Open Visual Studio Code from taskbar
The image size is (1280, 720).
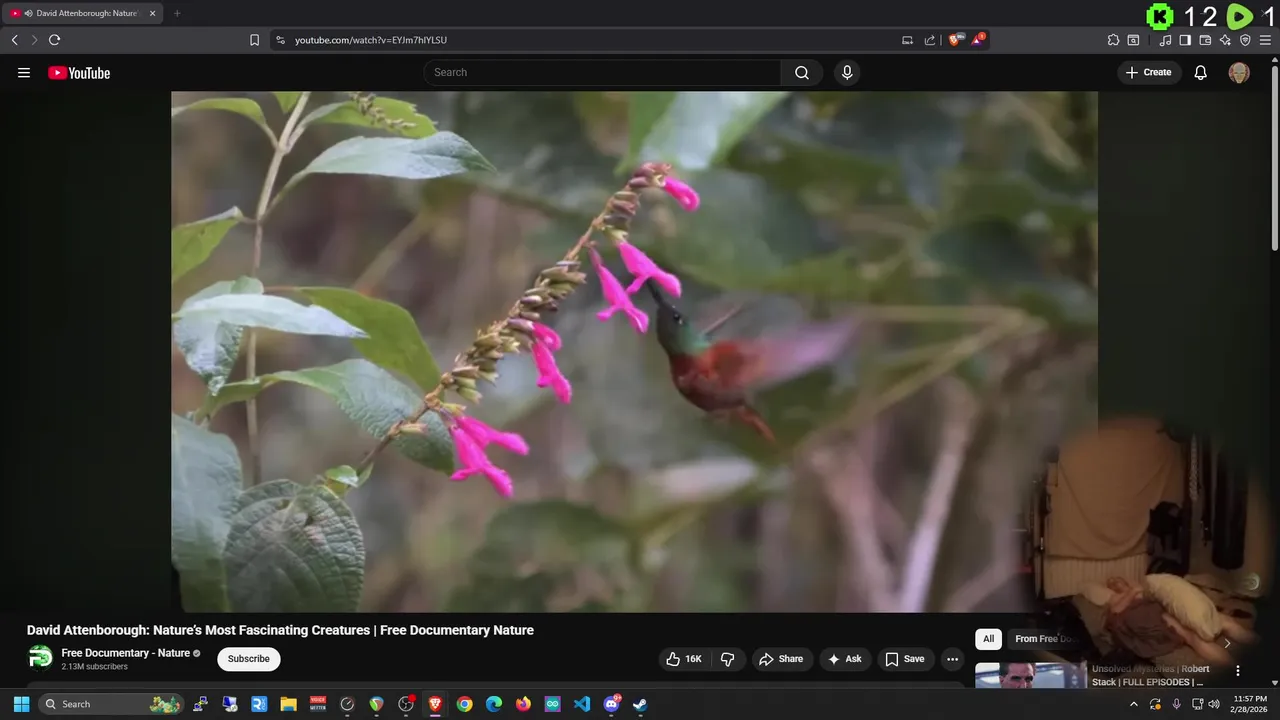click(582, 704)
